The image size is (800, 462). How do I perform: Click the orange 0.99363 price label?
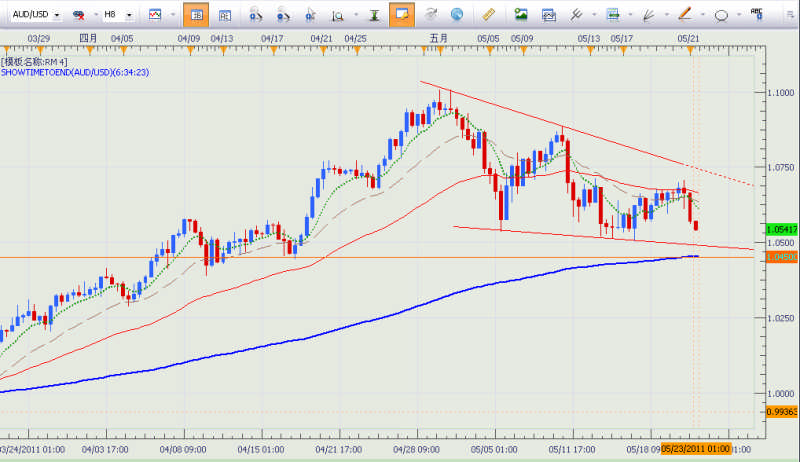point(782,412)
